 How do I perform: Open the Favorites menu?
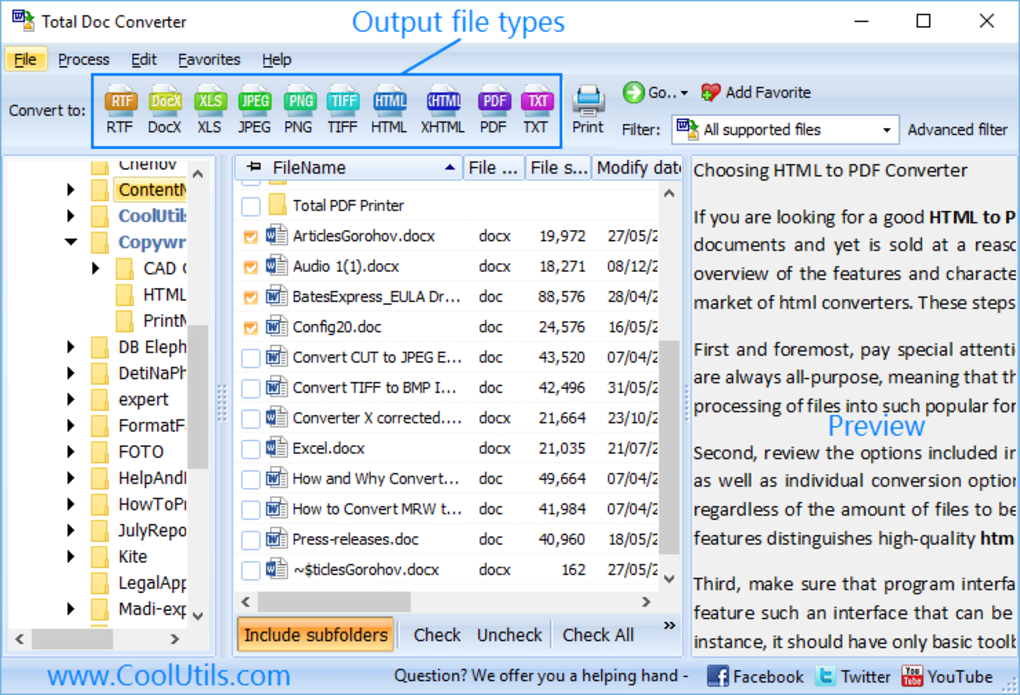209,59
